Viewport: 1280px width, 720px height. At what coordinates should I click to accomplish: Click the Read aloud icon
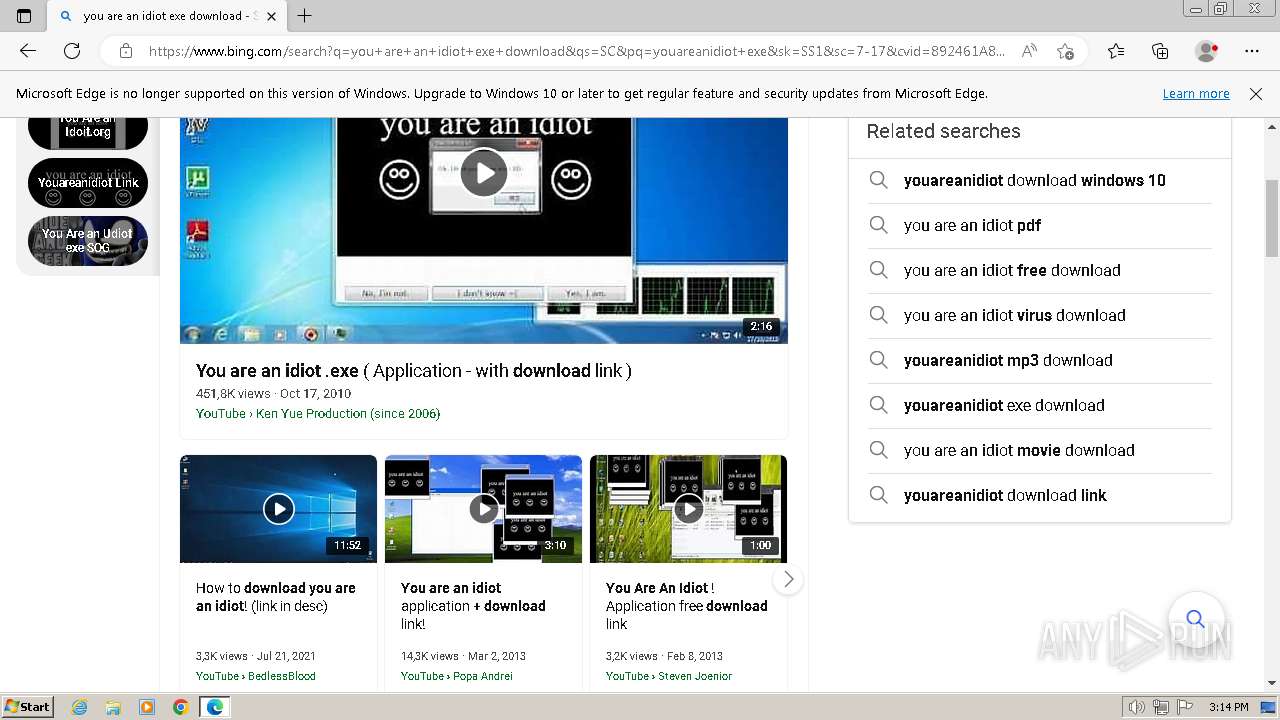point(1029,51)
